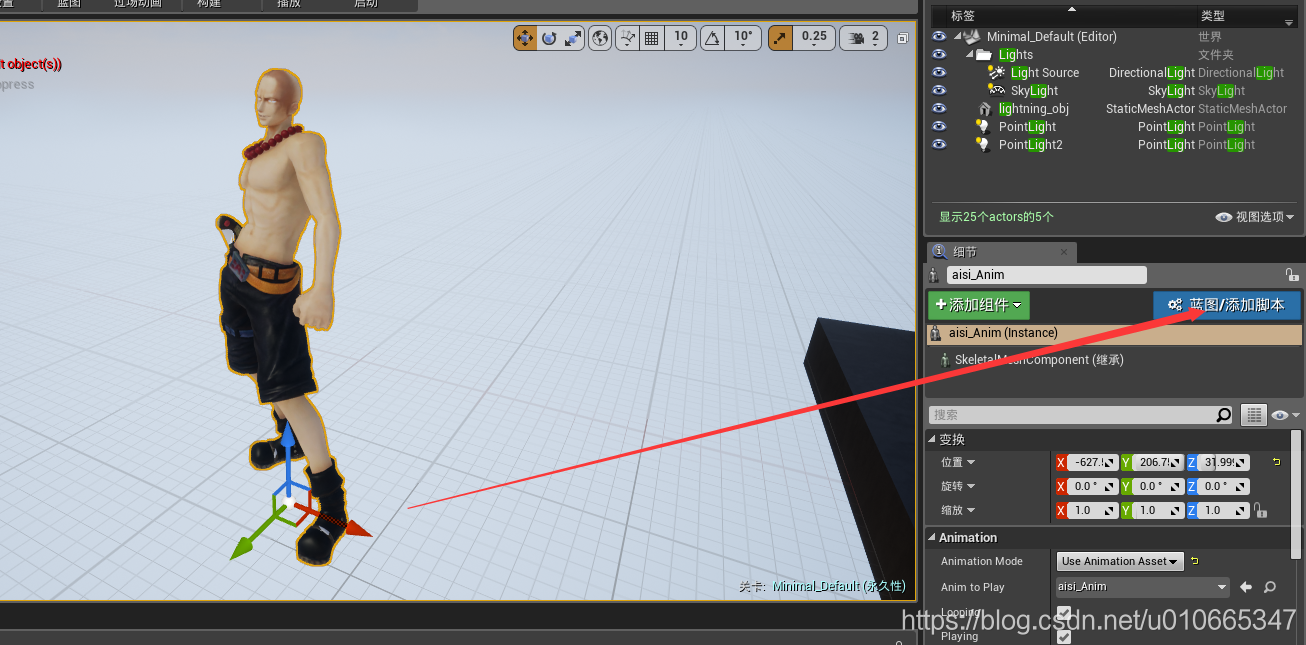Open scale snap 0.25 dropdown
The image size is (1306, 645).
tap(815, 38)
